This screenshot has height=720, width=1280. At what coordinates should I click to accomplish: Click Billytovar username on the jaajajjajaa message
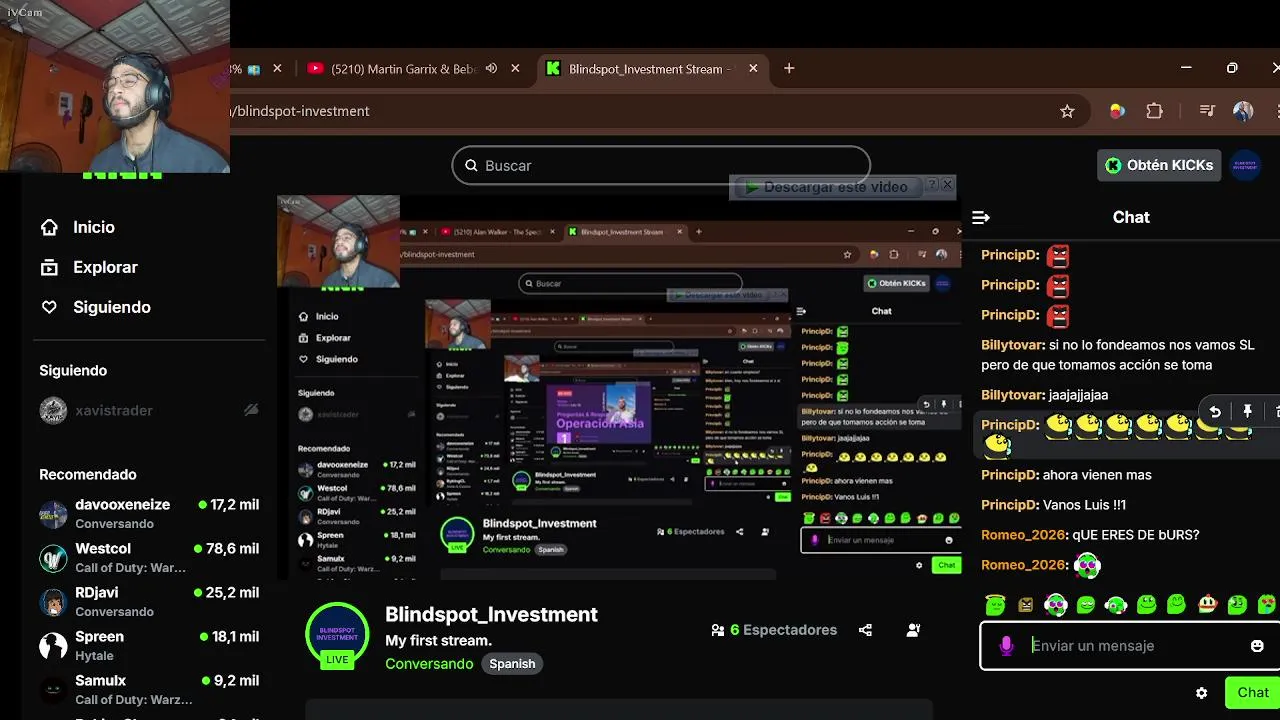click(x=1012, y=395)
